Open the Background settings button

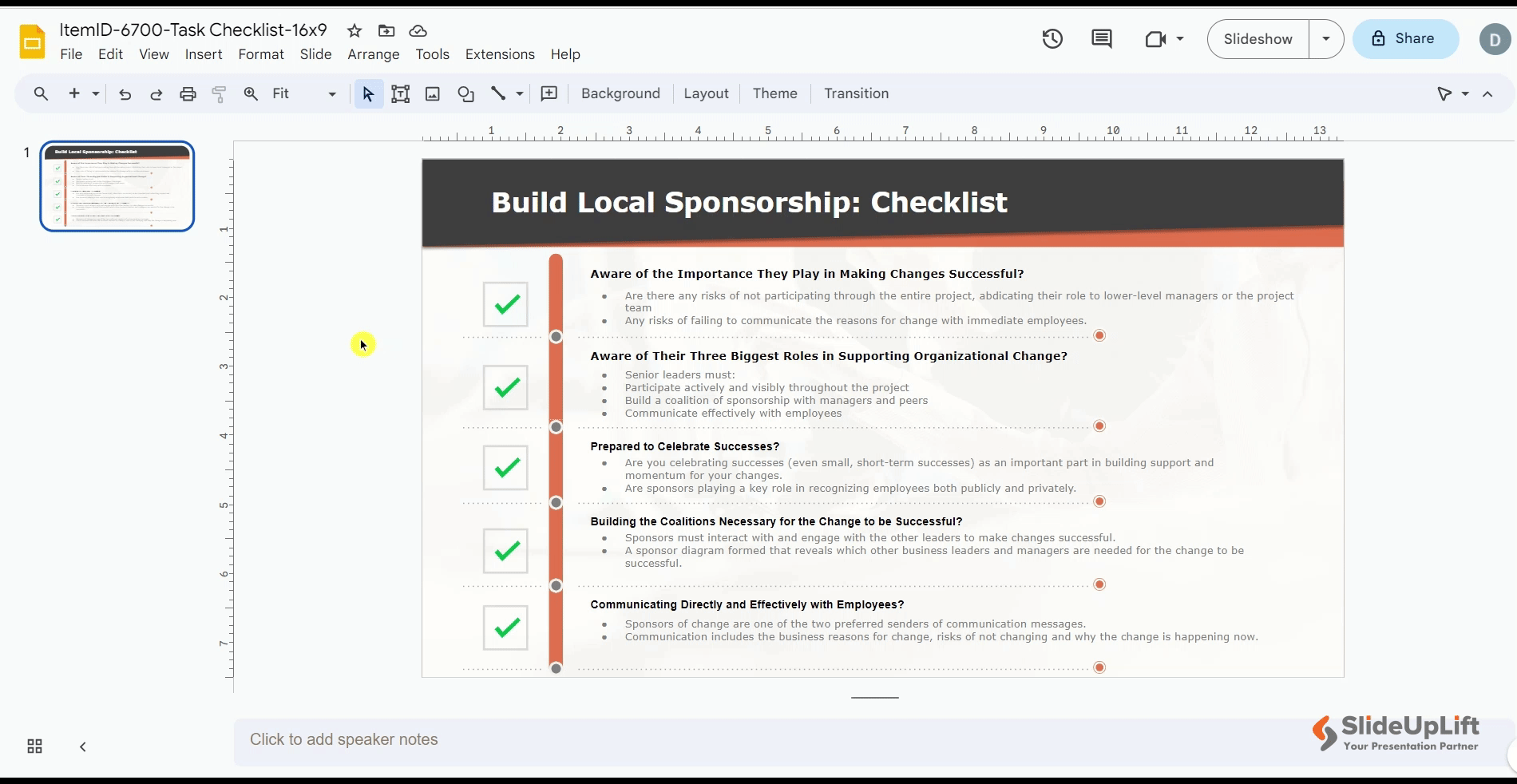[620, 93]
